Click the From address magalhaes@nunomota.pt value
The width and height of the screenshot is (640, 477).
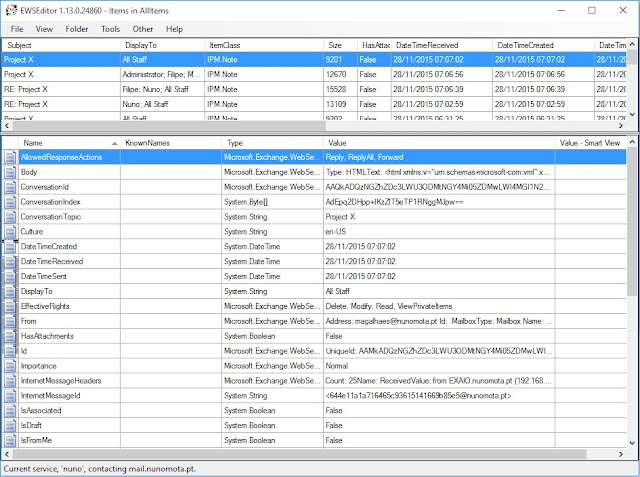[x=439, y=321]
